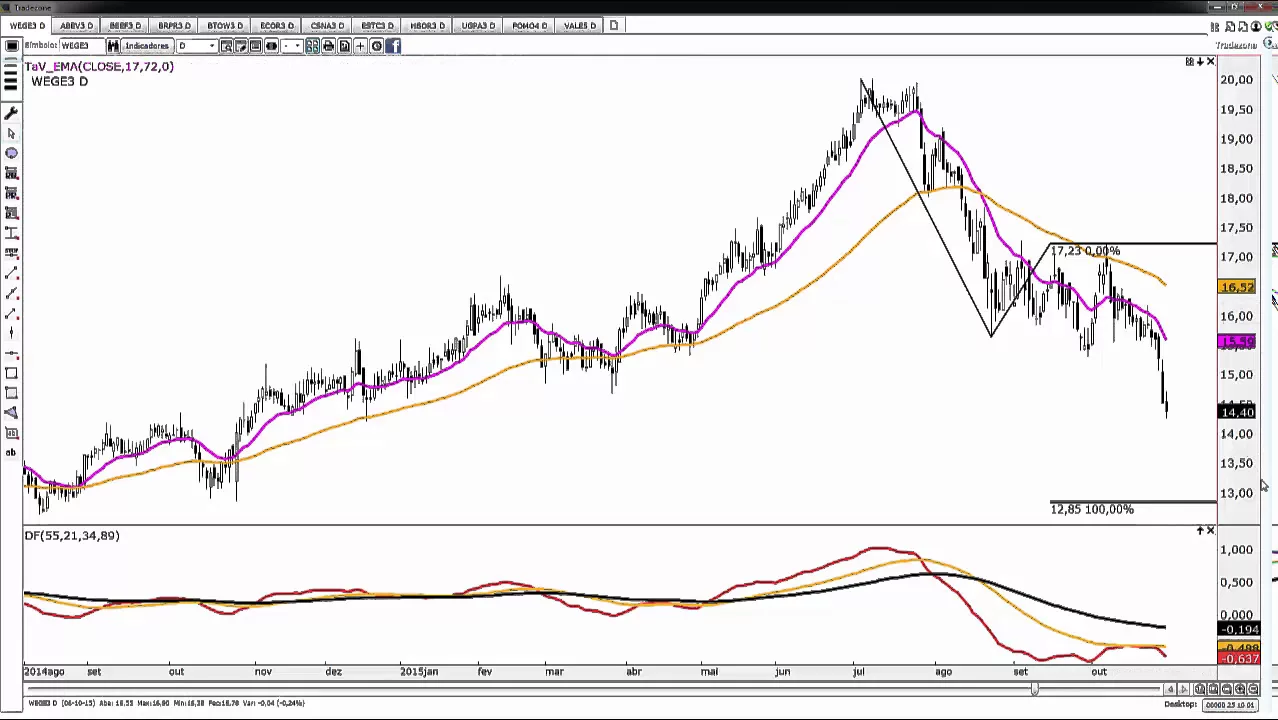Select the first diagonal trend line tool
The height and width of the screenshot is (720, 1278).
tap(11, 273)
